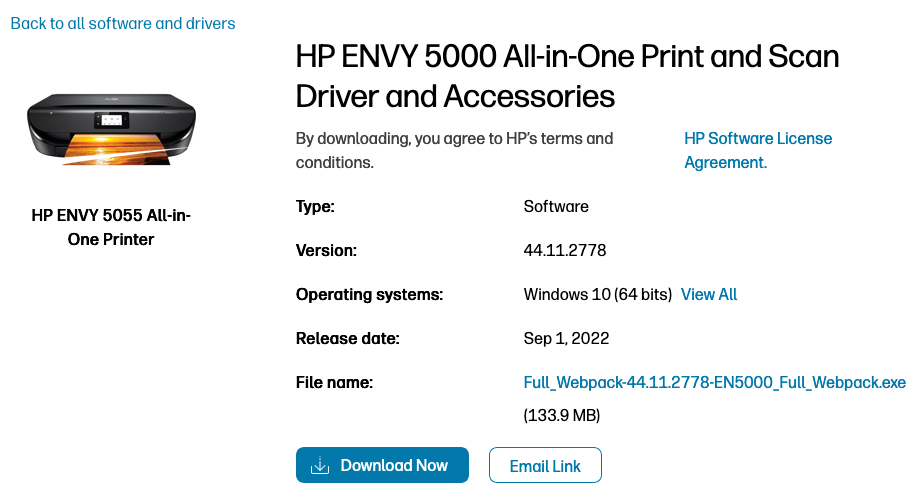Viewport: 915px width, 501px height.
Task: Click the Windows 10 (64 bits) text
Action: 597,294
